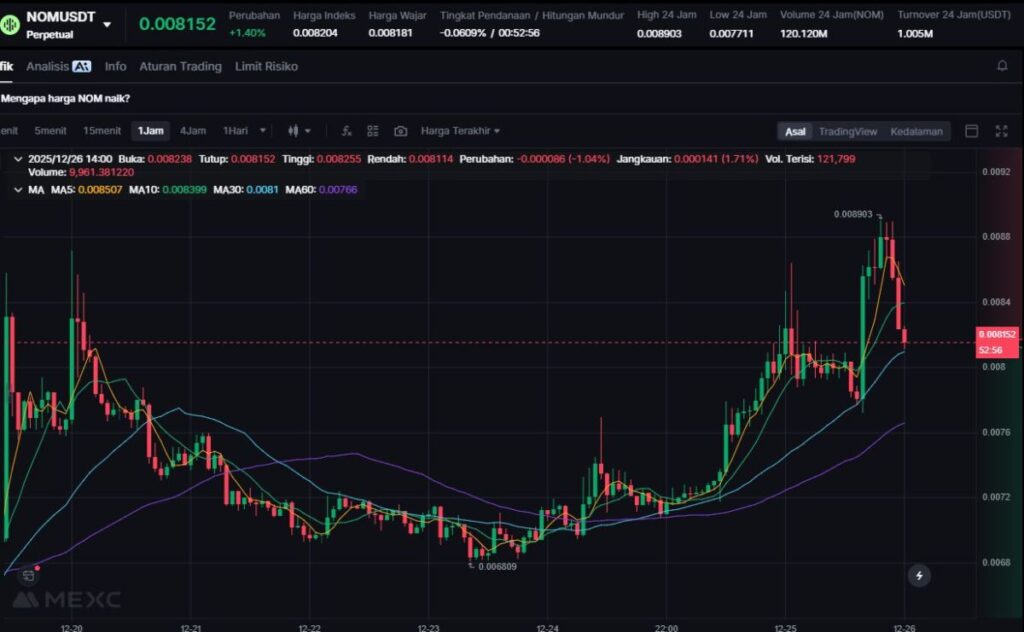The height and width of the screenshot is (632, 1024).
Task: Open the Aturan Trading tab
Action: 180,66
